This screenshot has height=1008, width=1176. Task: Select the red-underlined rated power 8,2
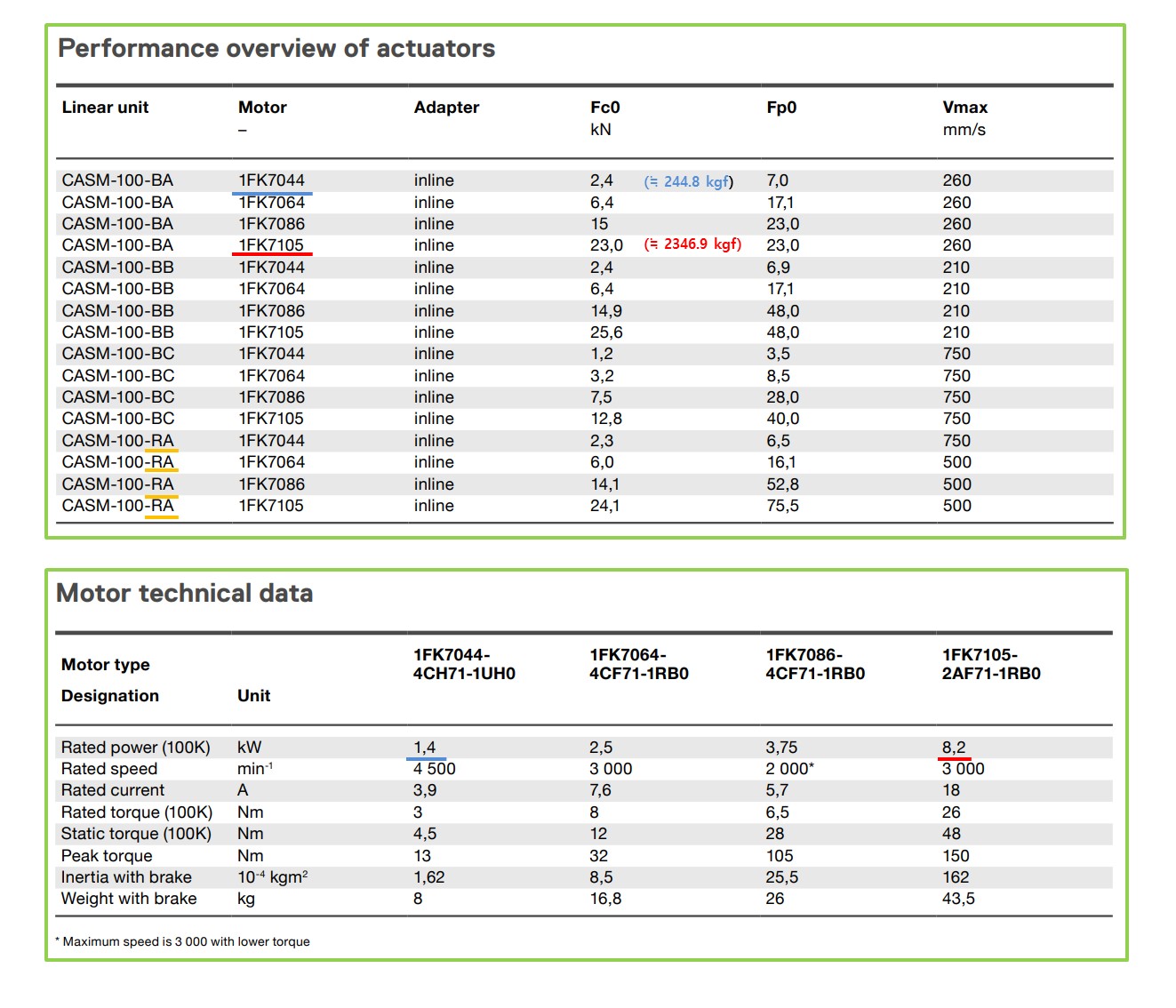tap(954, 748)
